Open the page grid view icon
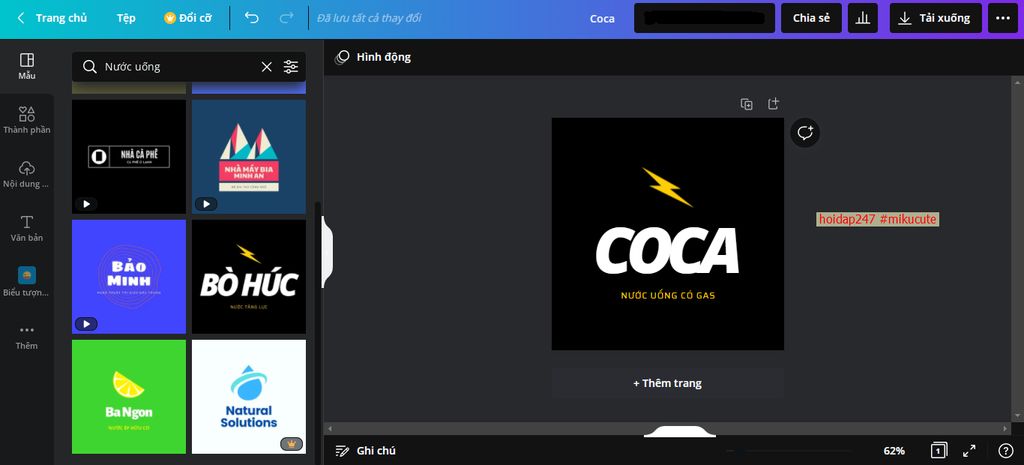This screenshot has height=465, width=1024. [x=938, y=451]
